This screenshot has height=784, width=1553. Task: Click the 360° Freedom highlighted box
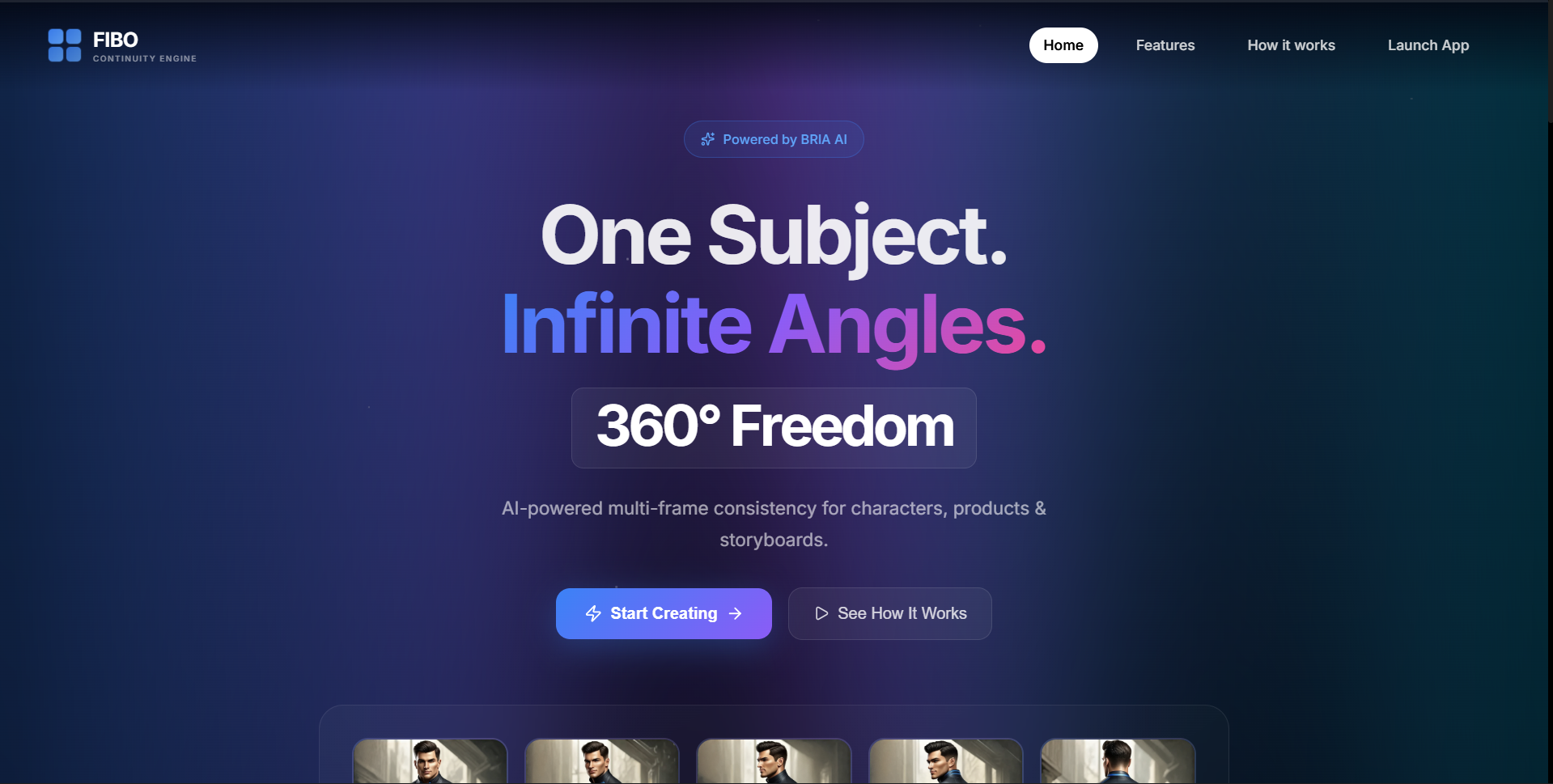point(774,428)
